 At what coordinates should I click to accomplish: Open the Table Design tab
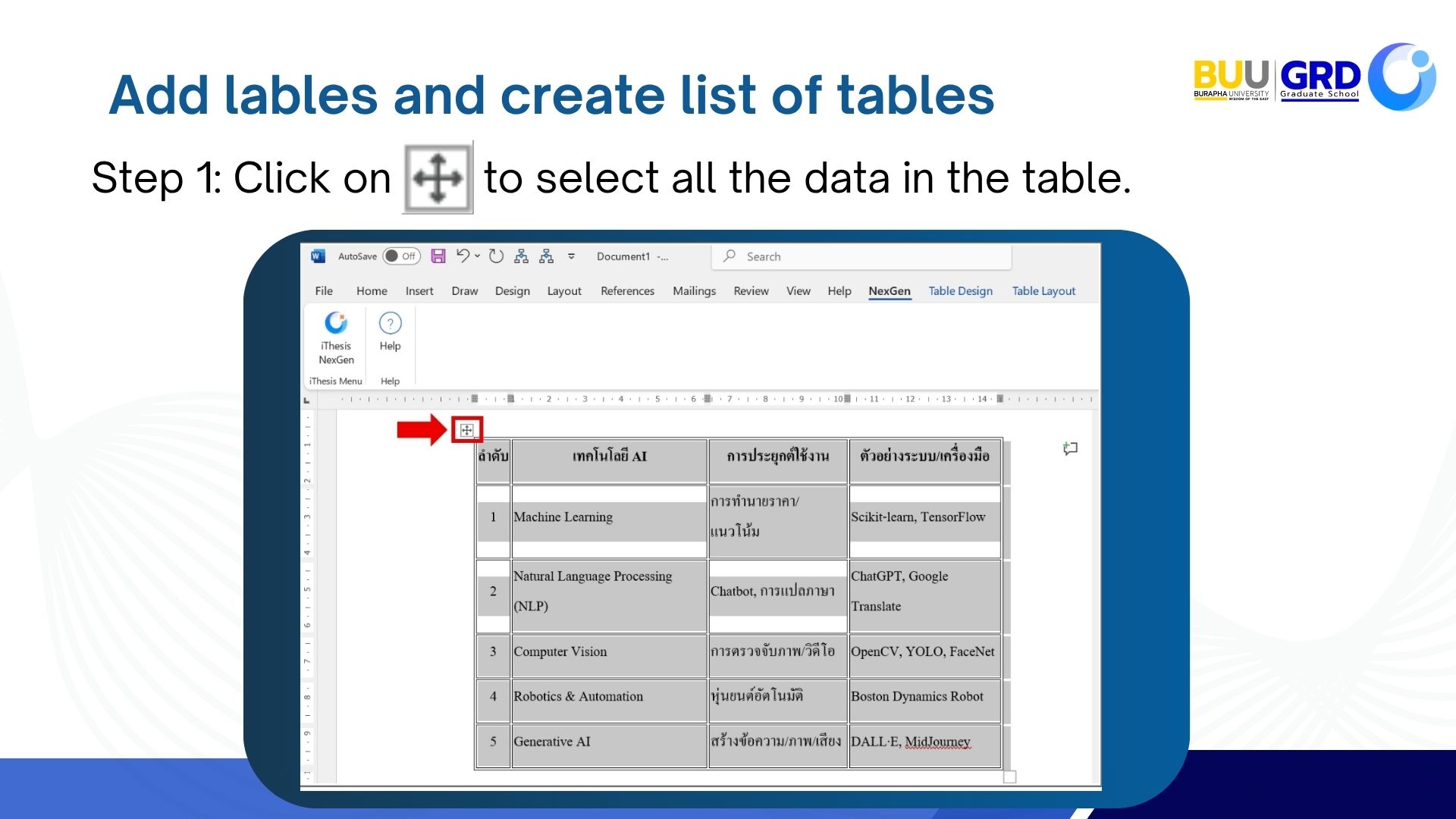tap(960, 291)
